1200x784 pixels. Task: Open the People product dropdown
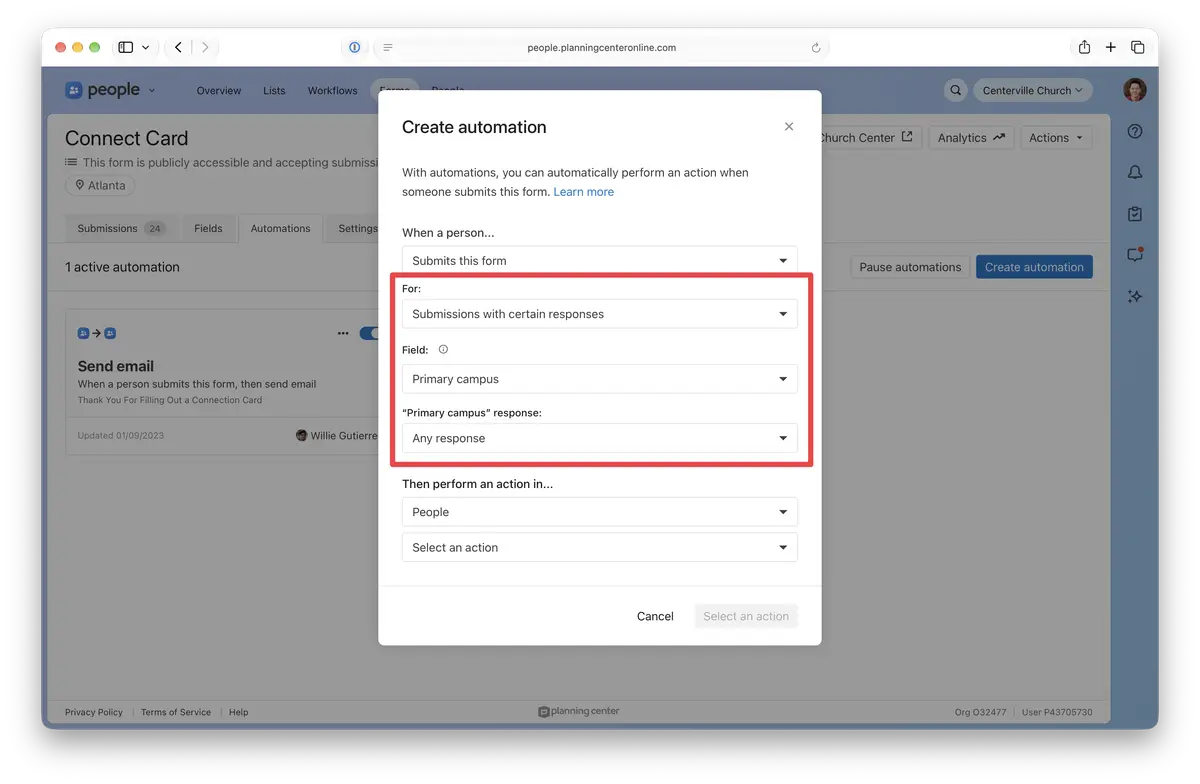click(x=600, y=512)
